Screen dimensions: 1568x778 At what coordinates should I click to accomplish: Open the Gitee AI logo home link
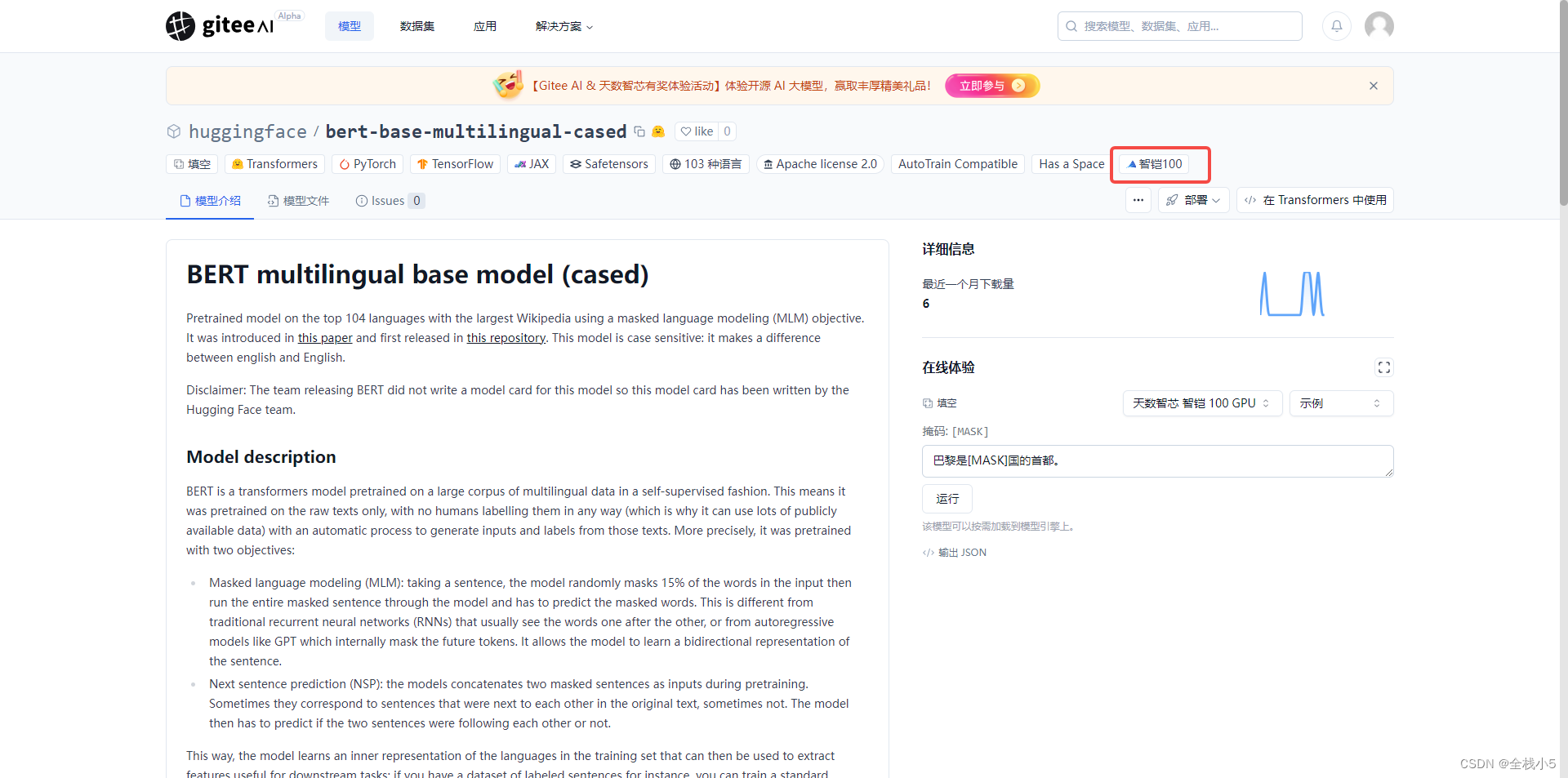click(x=220, y=26)
